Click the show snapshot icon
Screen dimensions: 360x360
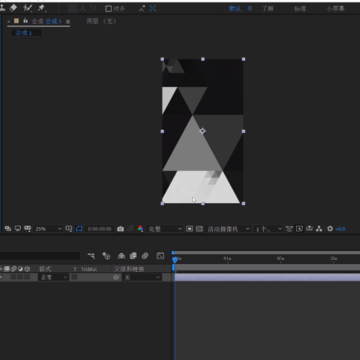tap(130, 229)
